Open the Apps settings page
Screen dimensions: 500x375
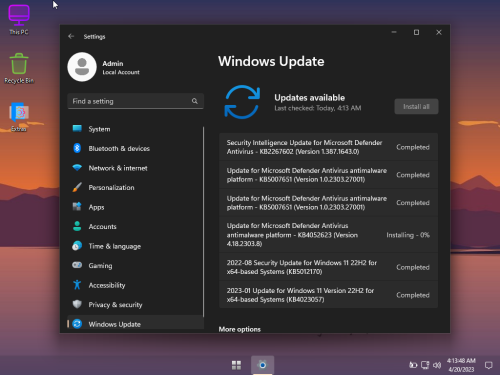coord(135,207)
